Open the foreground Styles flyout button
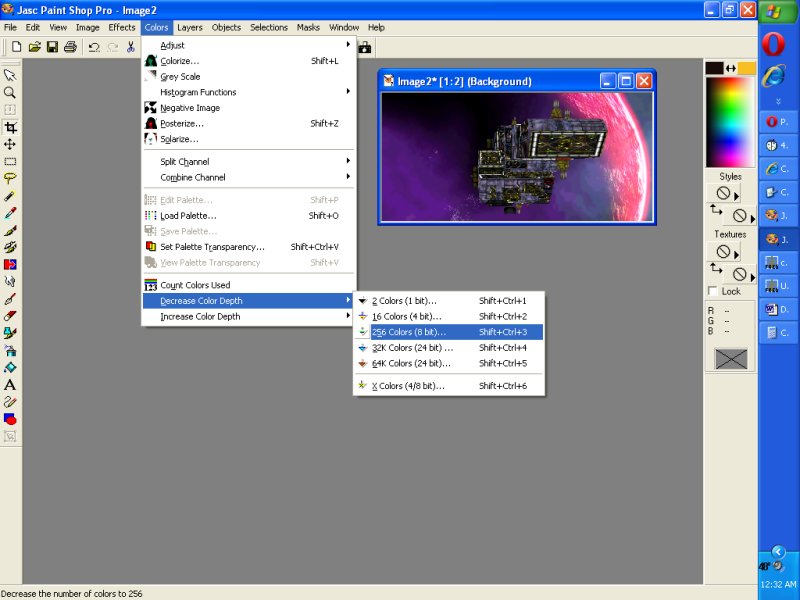800x600 pixels. point(737,195)
